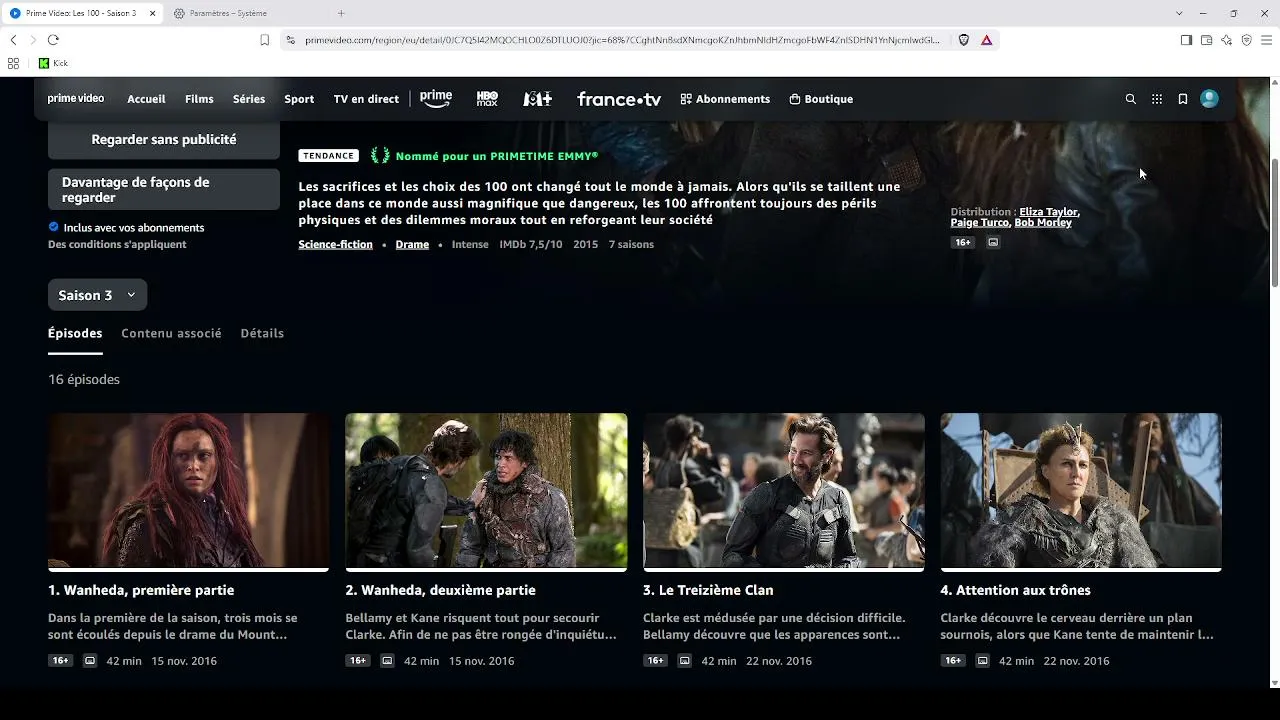The height and width of the screenshot is (720, 1280).
Task: Reload the Prime Video page
Action: point(53,40)
